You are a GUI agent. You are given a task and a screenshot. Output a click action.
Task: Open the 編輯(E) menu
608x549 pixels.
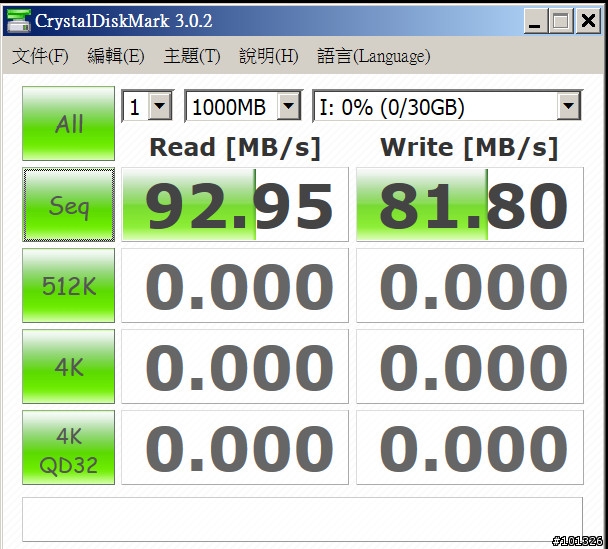pyautogui.click(x=116, y=56)
